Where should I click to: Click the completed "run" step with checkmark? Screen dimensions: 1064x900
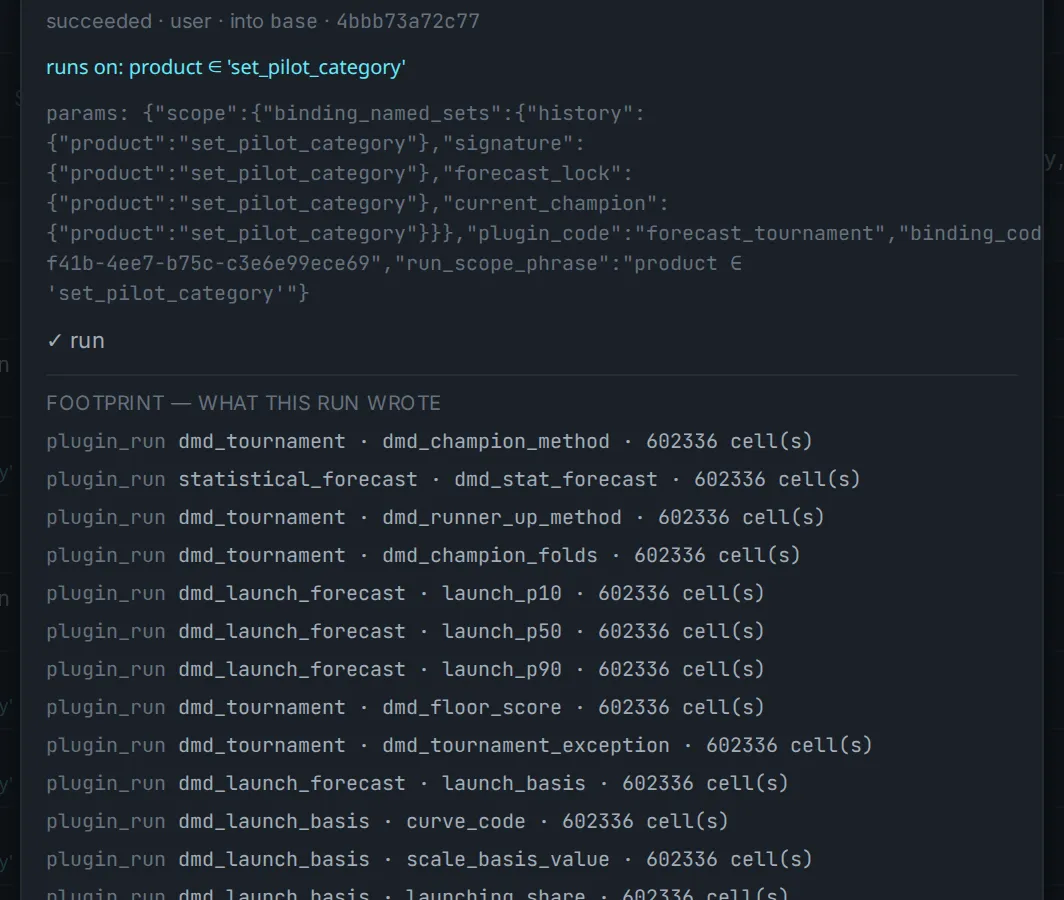[75, 340]
